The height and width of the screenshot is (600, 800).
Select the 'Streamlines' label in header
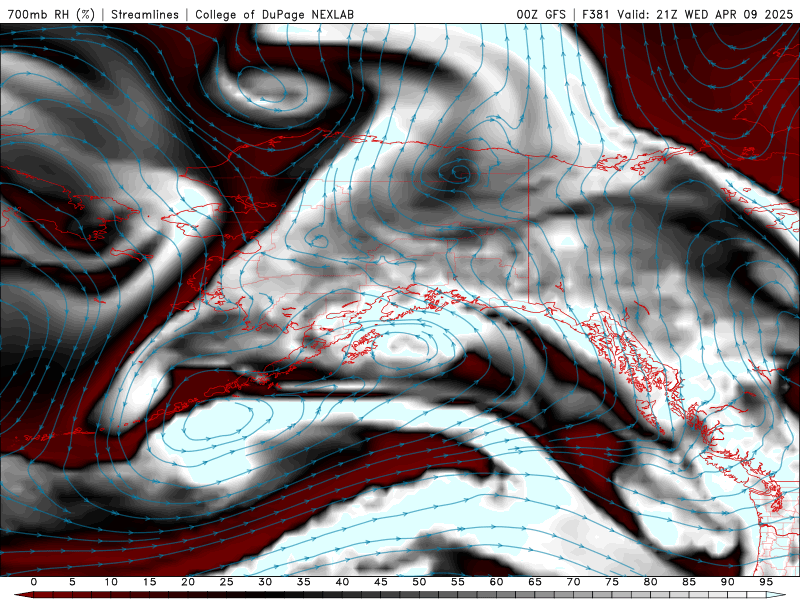pos(145,14)
